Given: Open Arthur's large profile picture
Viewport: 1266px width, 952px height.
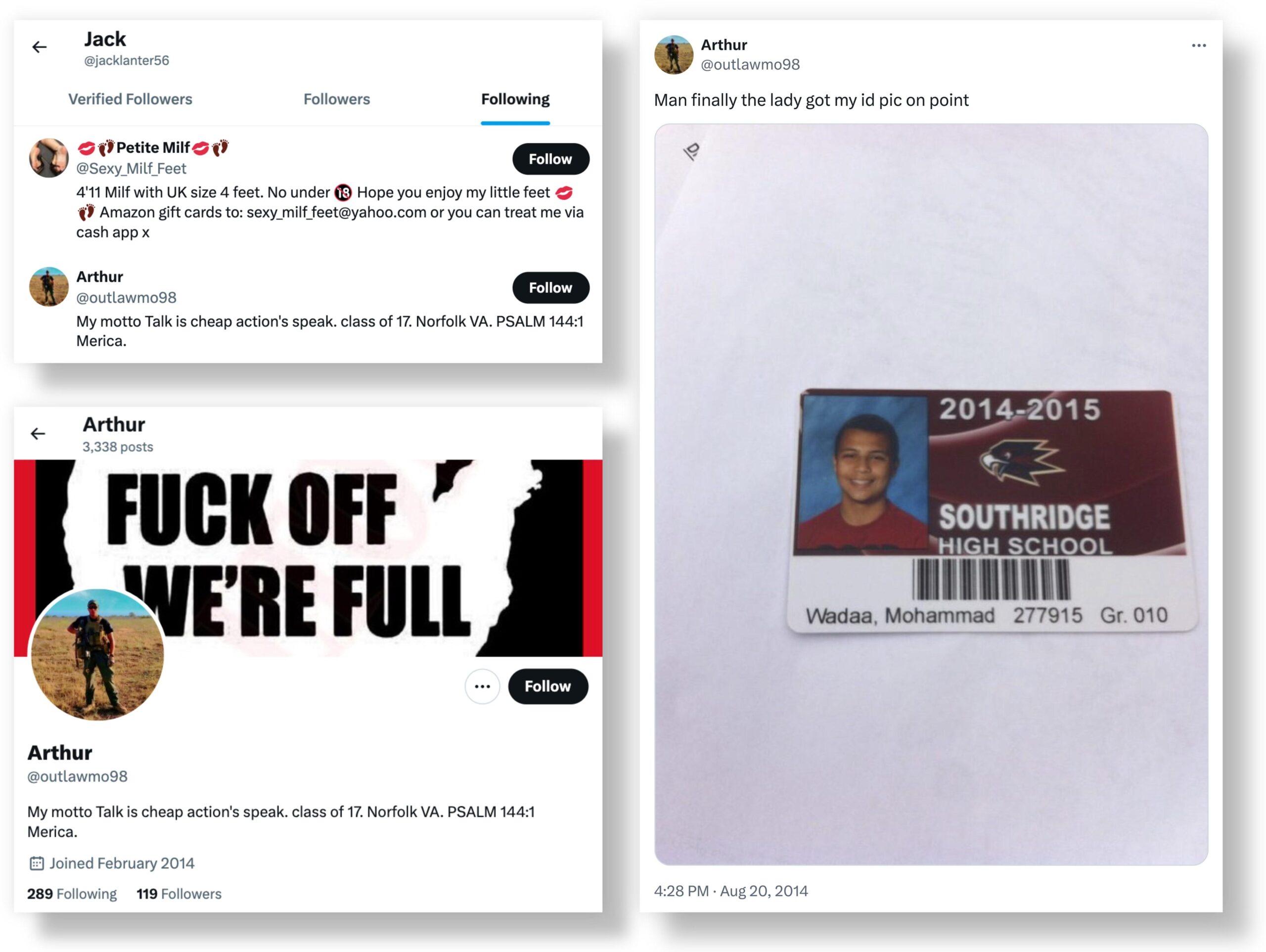Looking at the screenshot, I should coord(97,654).
